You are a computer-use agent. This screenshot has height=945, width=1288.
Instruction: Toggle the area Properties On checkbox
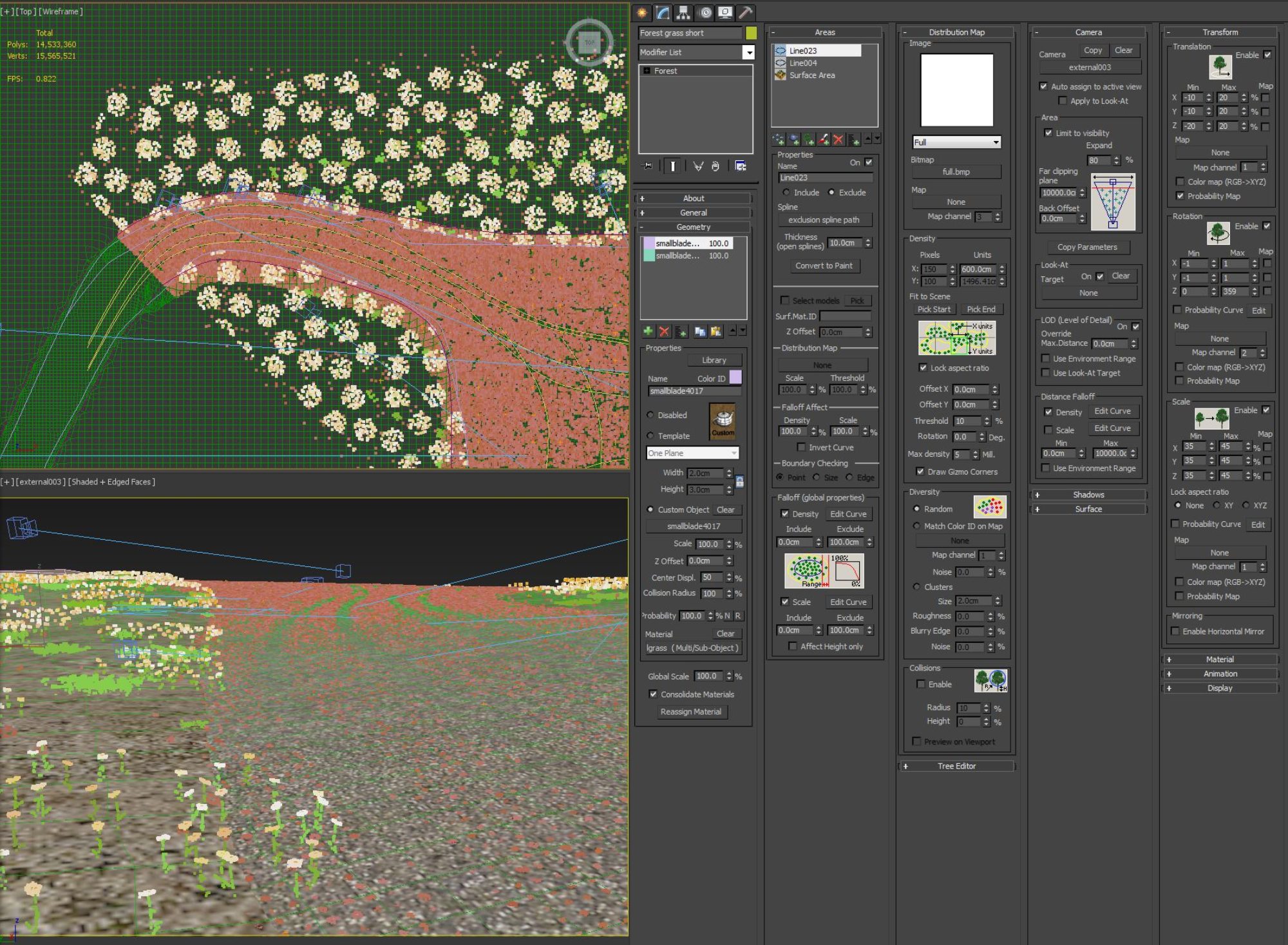pyautogui.click(x=869, y=162)
